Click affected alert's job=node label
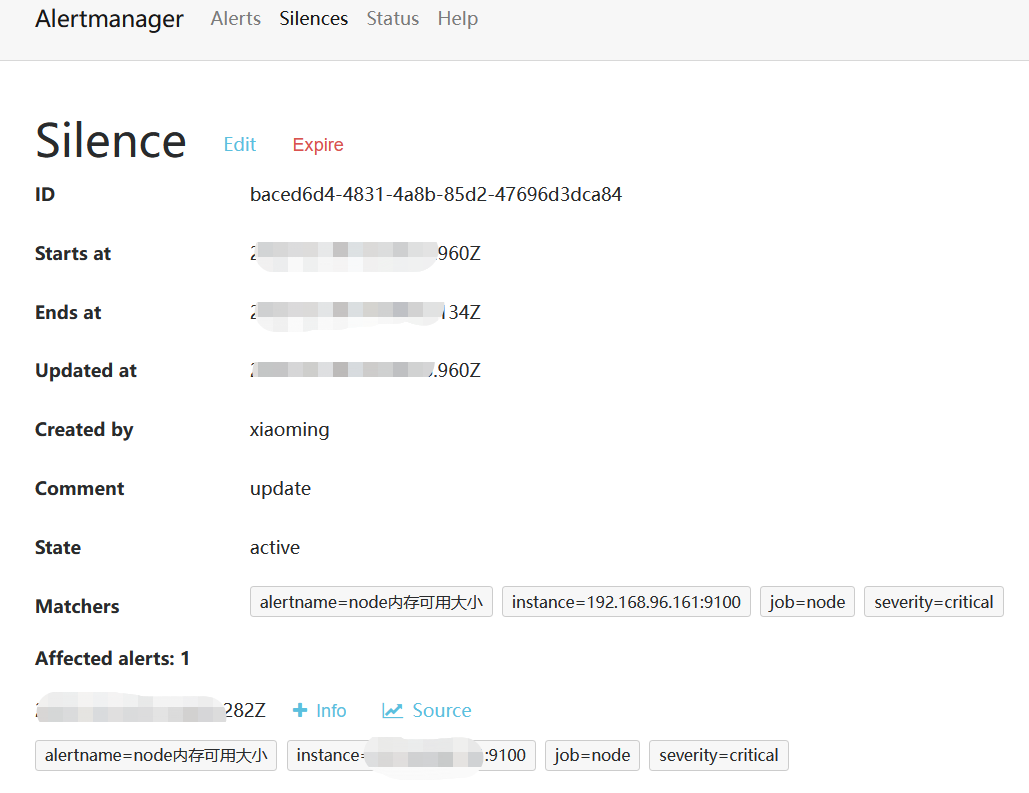The width and height of the screenshot is (1029, 793). click(x=592, y=756)
